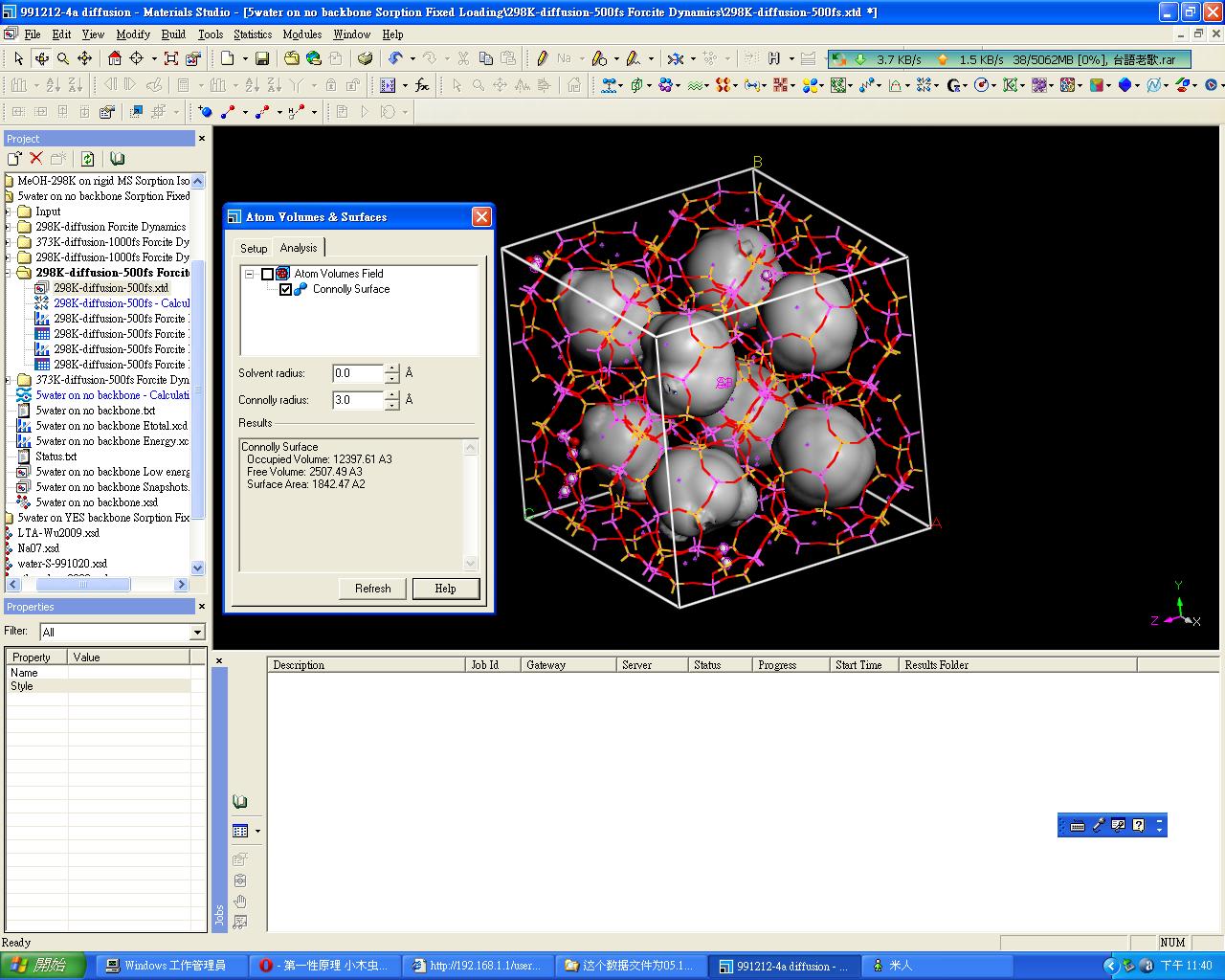This screenshot has width=1225, height=980.
Task: Click the red Home view icon
Action: pyautogui.click(x=115, y=58)
